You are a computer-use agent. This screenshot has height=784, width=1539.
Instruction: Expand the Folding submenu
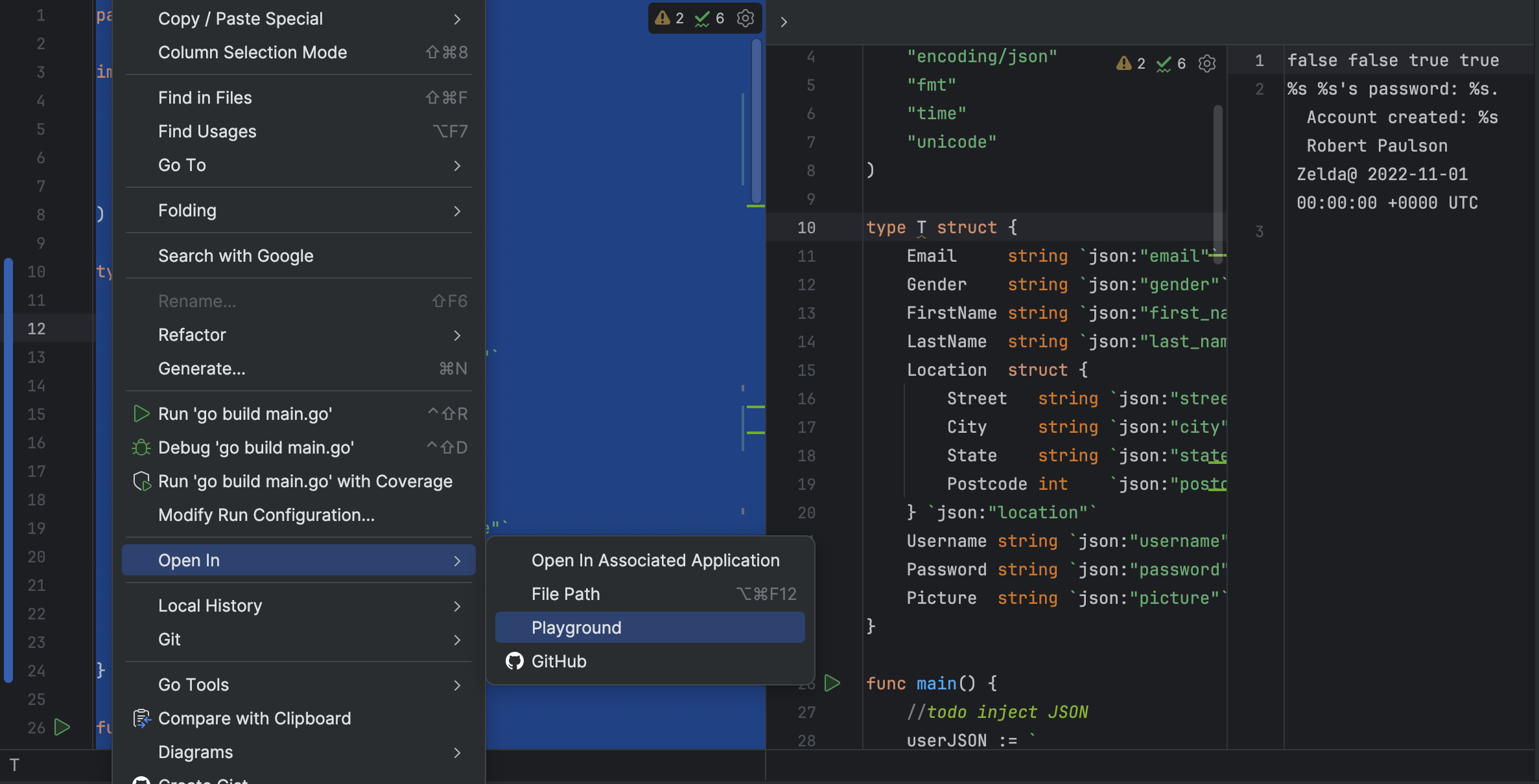(187, 210)
